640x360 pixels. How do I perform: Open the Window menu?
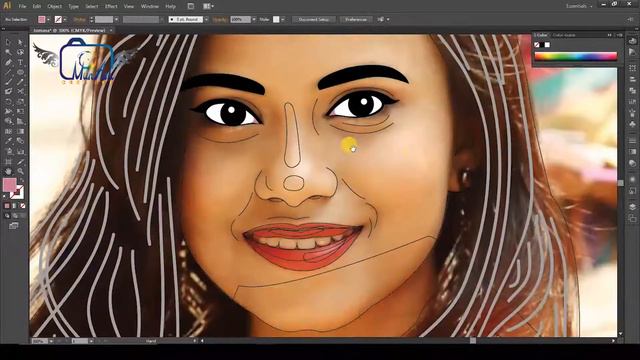(x=149, y=6)
